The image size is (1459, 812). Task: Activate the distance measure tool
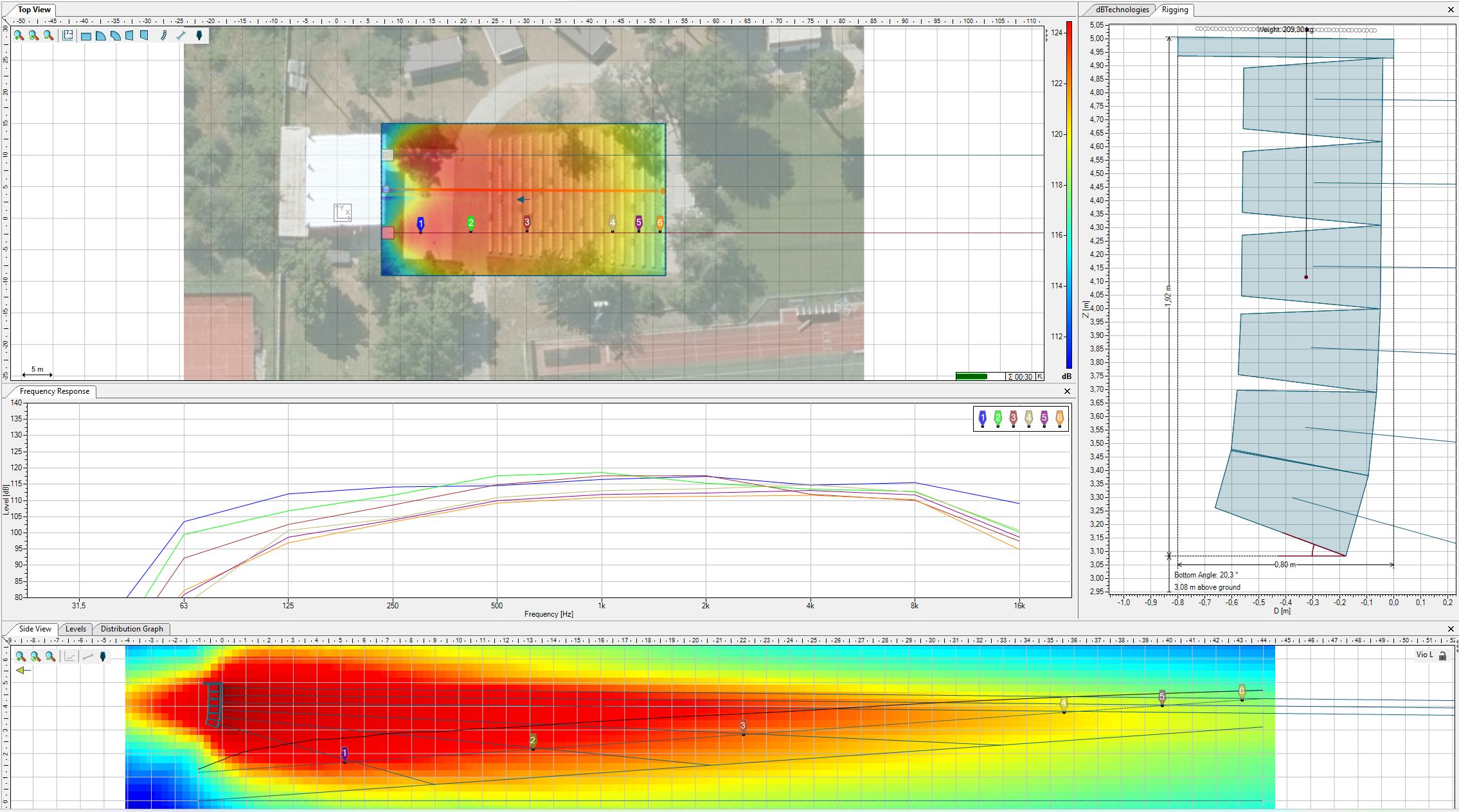point(181,35)
